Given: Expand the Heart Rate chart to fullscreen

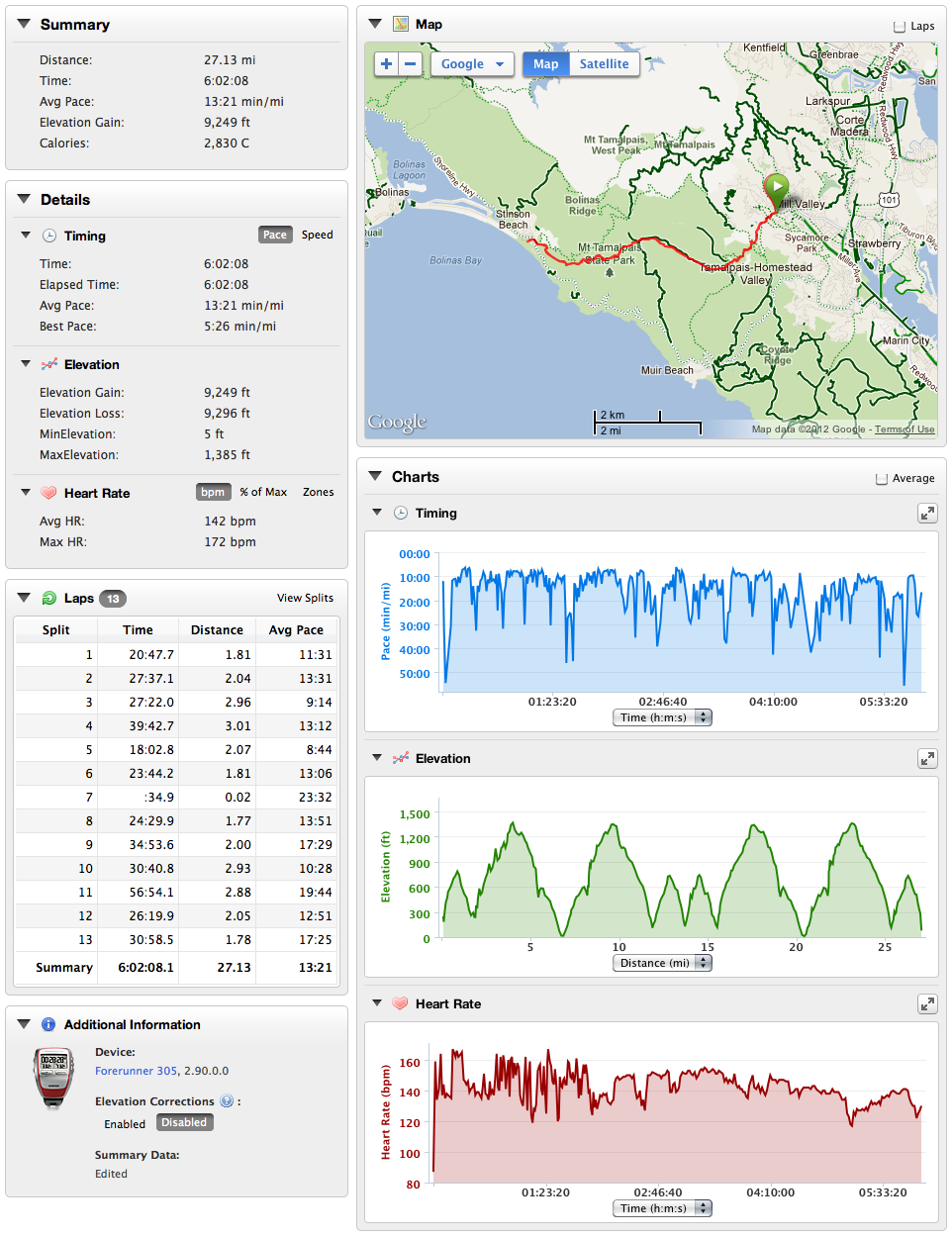Looking at the screenshot, I should click(x=927, y=1003).
